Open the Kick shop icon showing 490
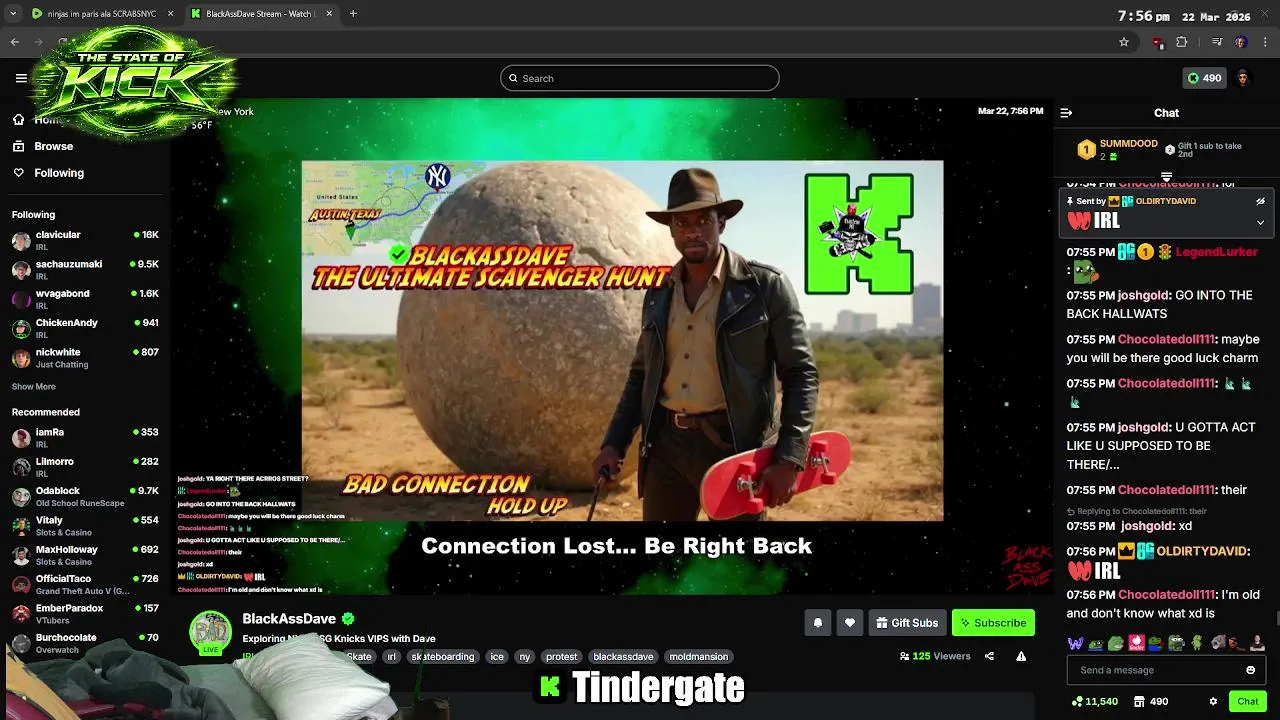The image size is (1280, 720). click(1150, 701)
